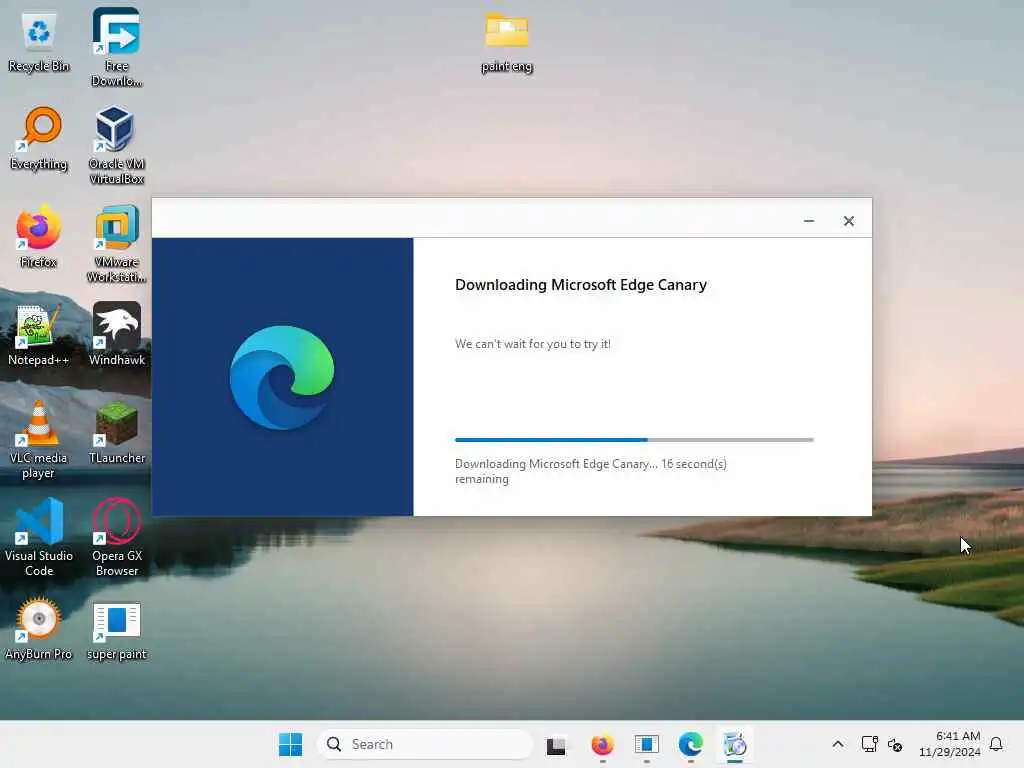
Task: Select the Visual Studio Code shortcut
Action: click(x=39, y=537)
